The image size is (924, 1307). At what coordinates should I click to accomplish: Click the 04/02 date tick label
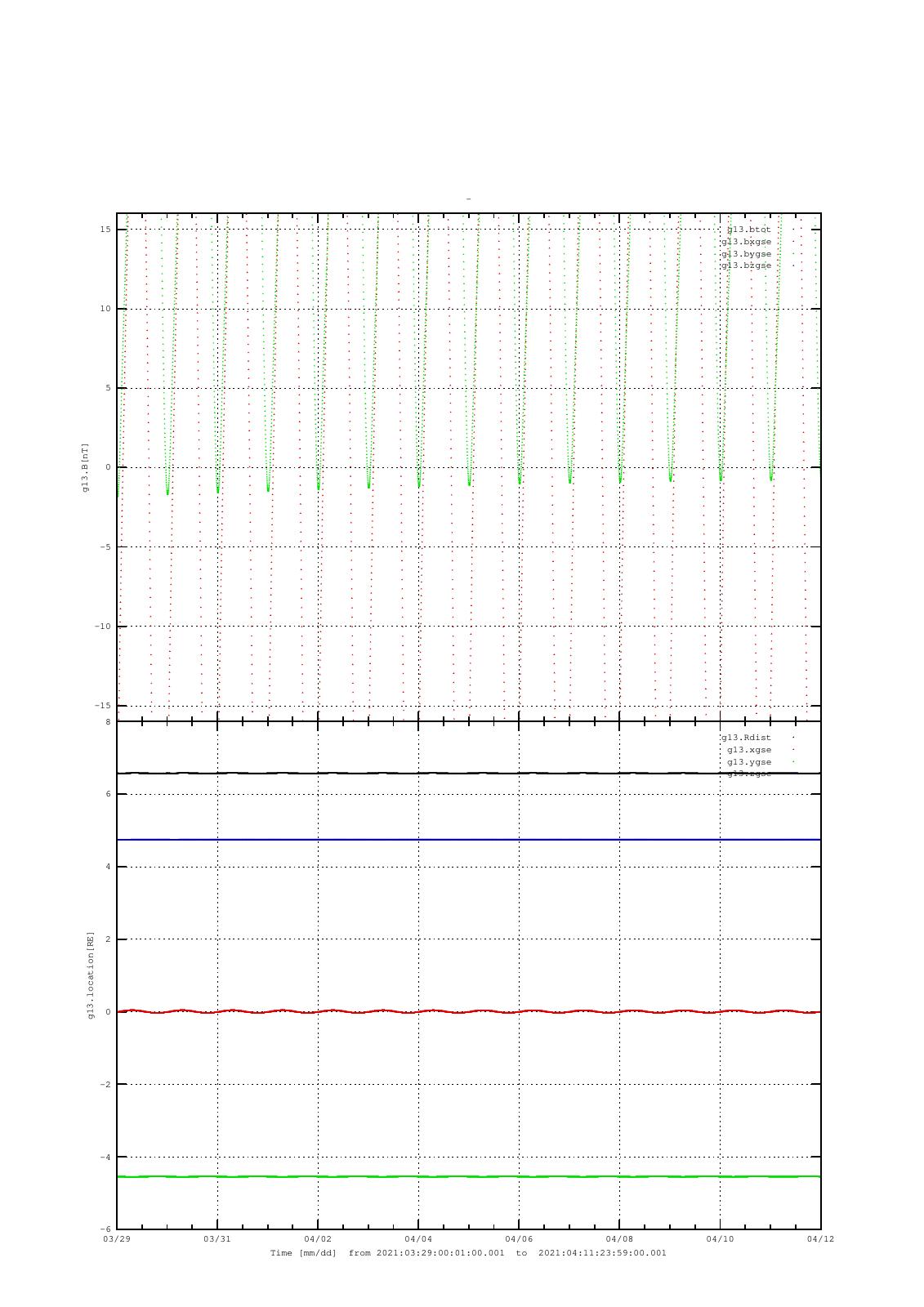click(318, 1239)
